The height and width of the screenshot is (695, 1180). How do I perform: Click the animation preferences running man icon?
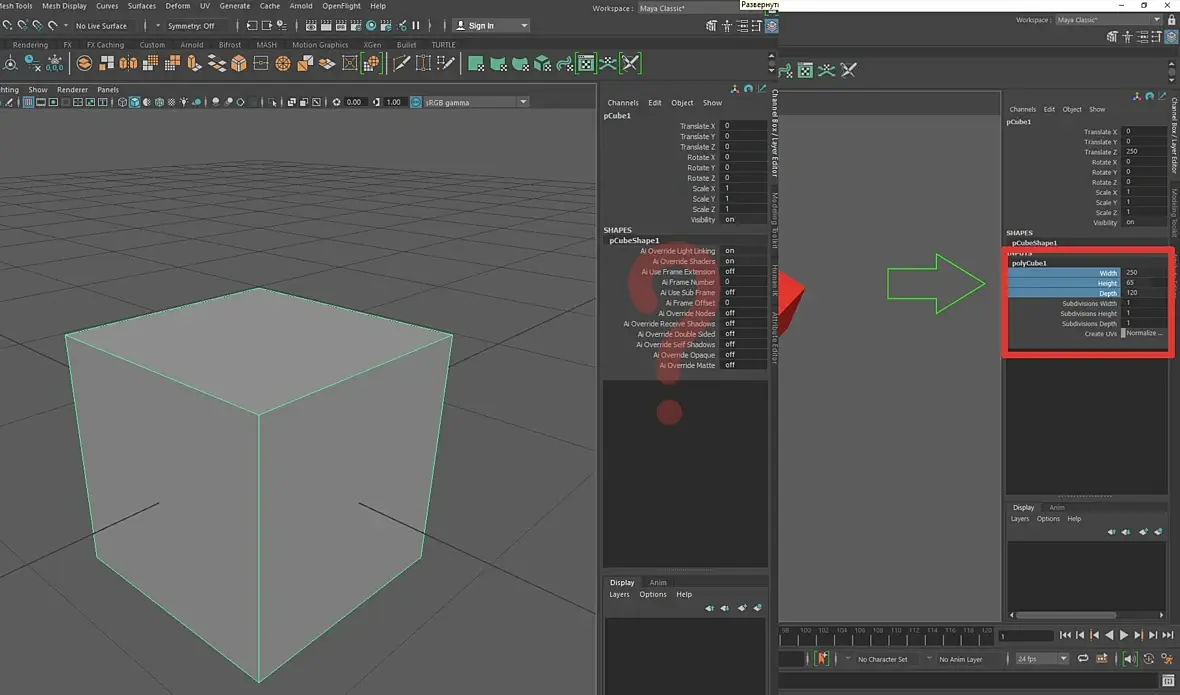[1167, 659]
